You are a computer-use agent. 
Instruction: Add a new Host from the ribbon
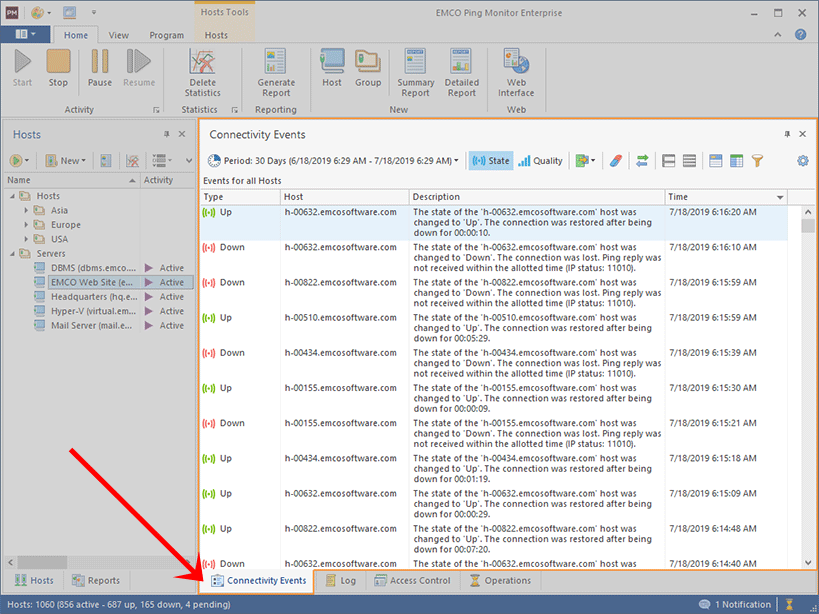click(332, 68)
